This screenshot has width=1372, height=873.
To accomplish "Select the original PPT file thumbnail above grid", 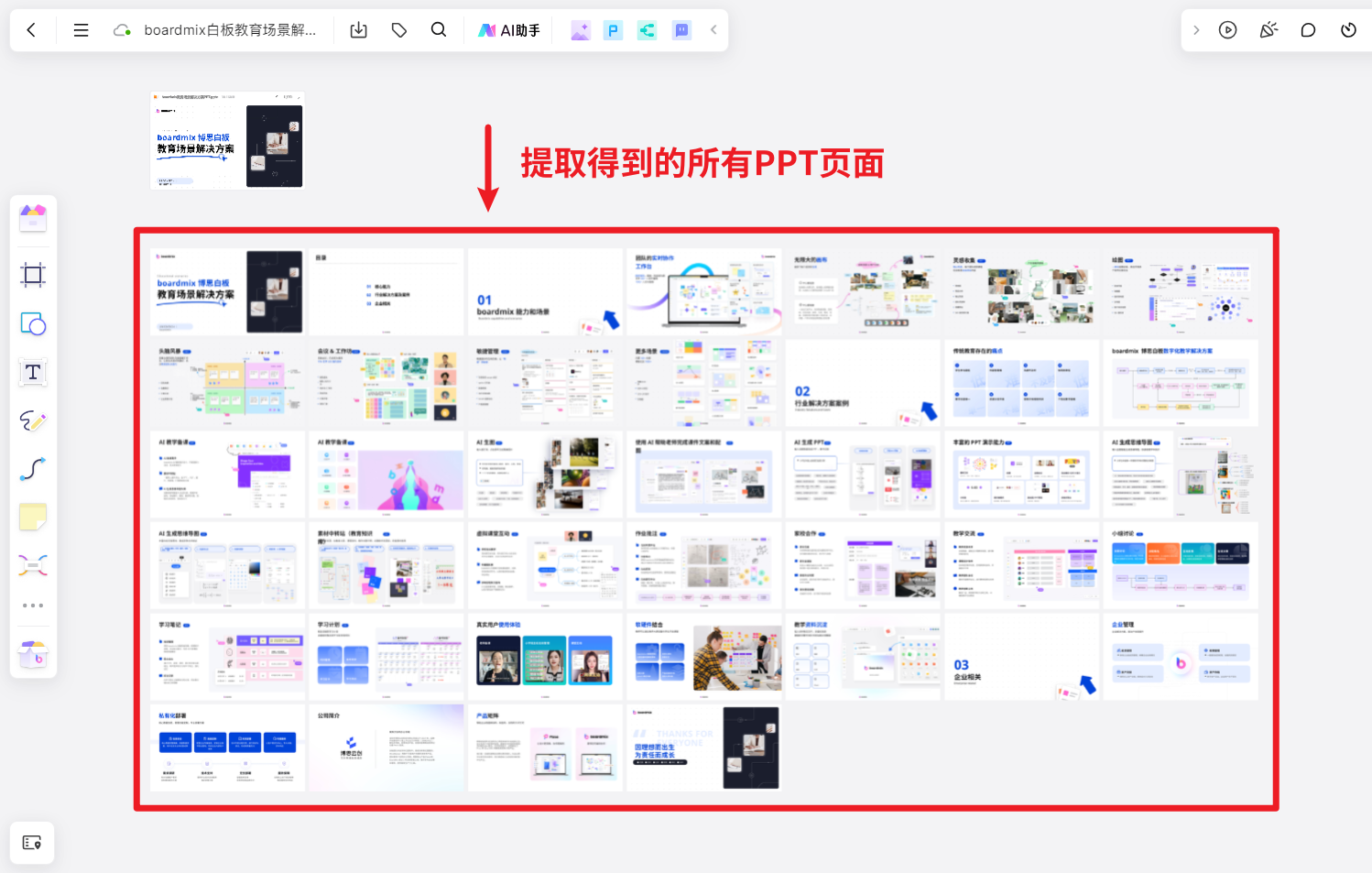I will (x=227, y=140).
